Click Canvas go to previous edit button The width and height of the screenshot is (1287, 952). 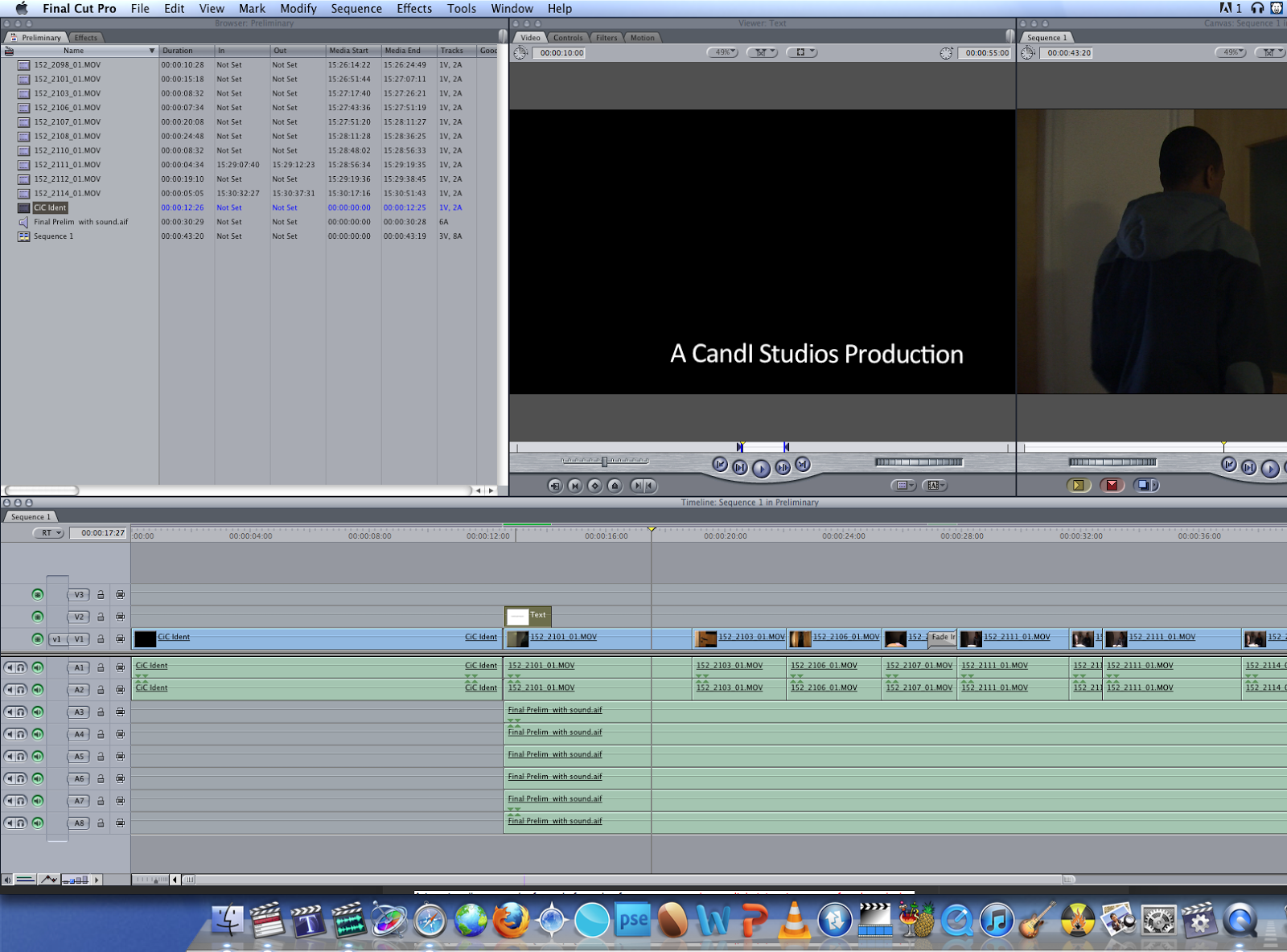coord(1228,465)
